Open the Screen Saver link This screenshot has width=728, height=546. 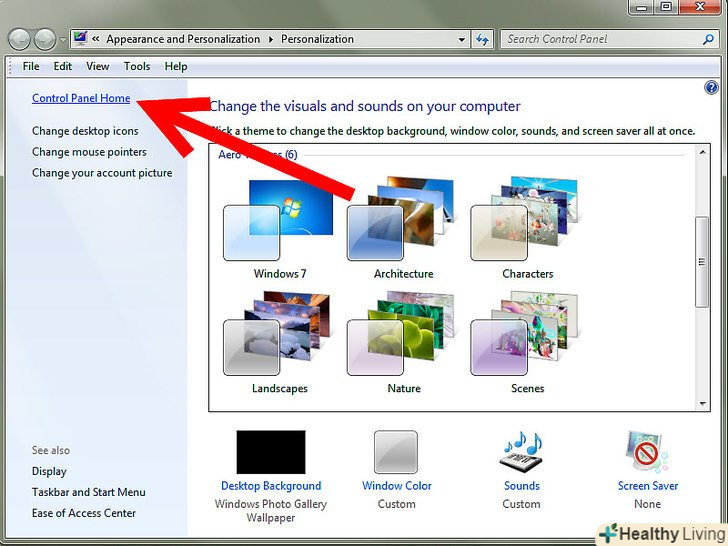(648, 486)
